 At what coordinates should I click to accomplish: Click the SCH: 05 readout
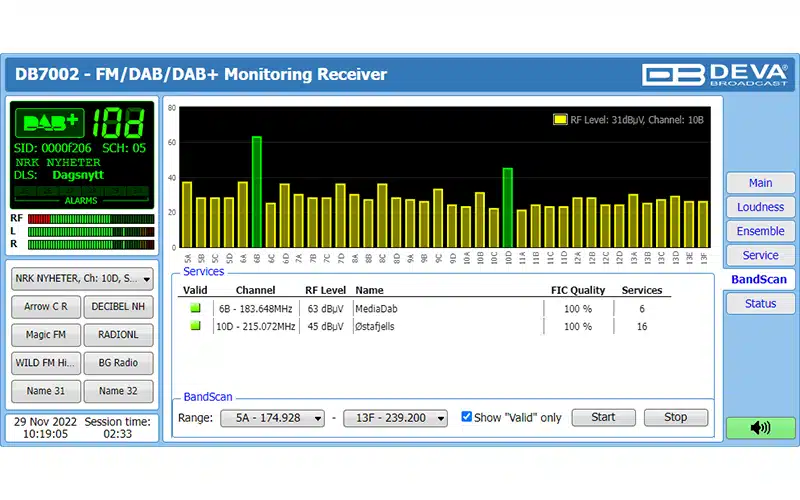pos(124,148)
